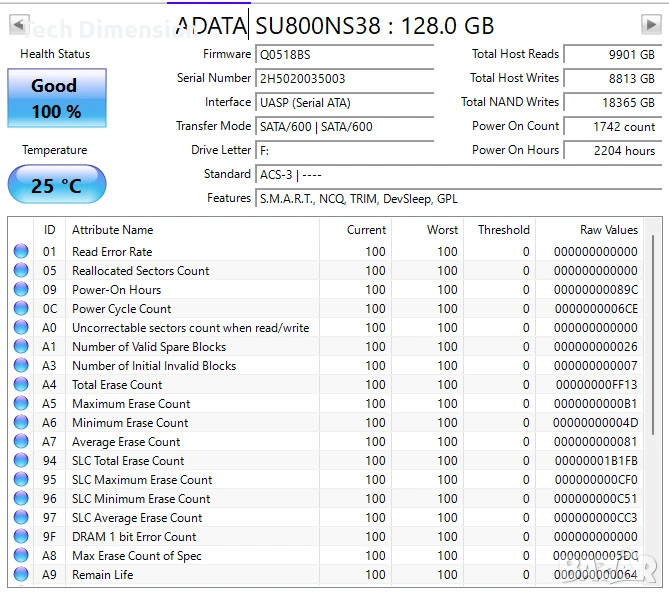Click the status icon for Average Erase Count
The height and width of the screenshot is (596, 669).
pos(21,442)
